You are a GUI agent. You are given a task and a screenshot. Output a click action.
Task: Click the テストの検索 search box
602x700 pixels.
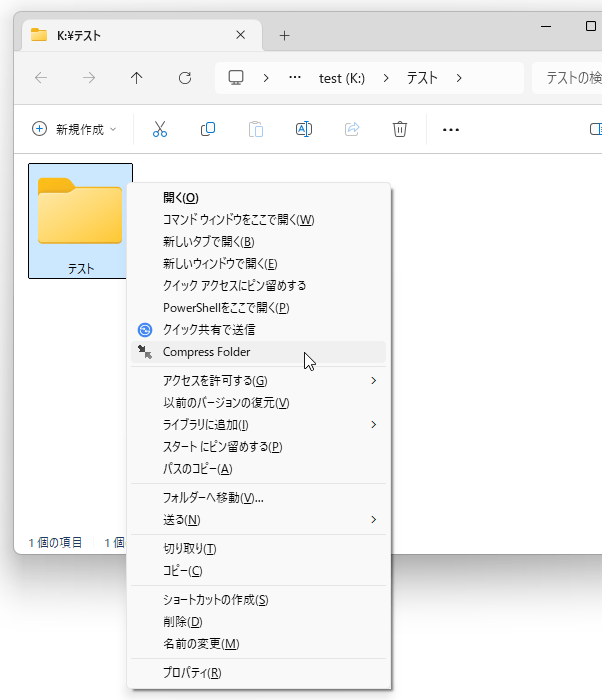click(x=567, y=78)
